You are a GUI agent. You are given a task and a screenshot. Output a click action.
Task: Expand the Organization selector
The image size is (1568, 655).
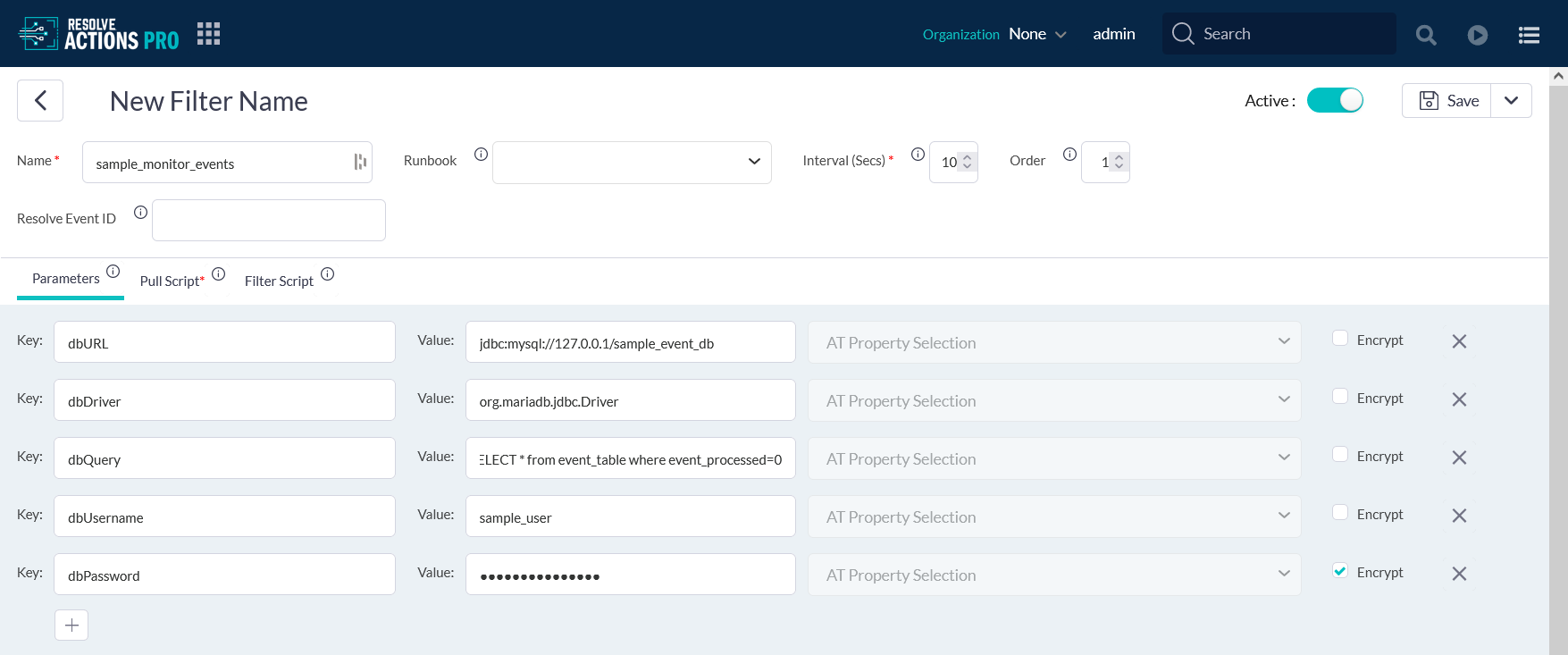click(1037, 34)
